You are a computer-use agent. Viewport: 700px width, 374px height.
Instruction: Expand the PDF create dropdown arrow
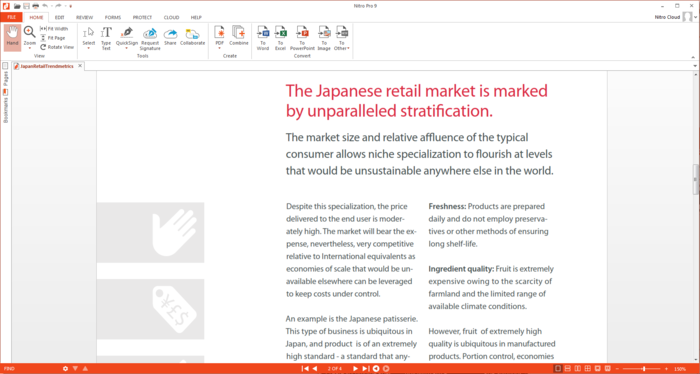(x=219, y=48)
